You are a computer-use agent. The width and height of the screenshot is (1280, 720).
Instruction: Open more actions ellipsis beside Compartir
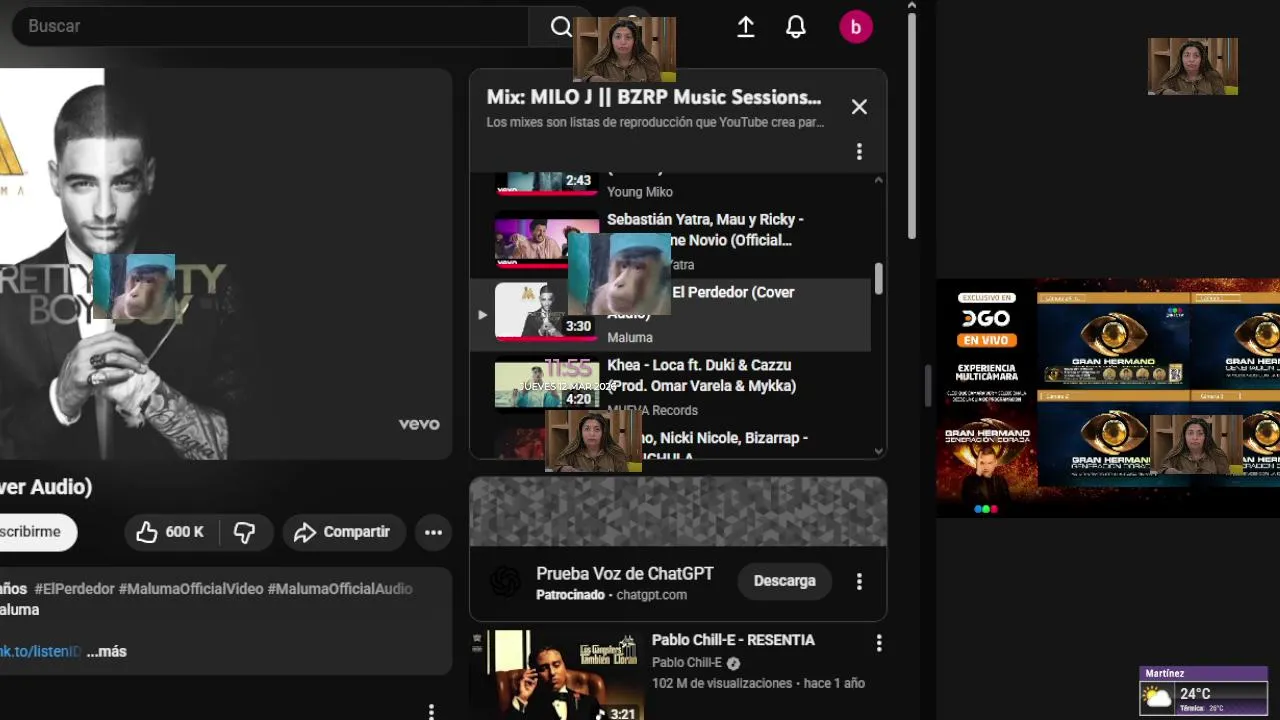433,532
